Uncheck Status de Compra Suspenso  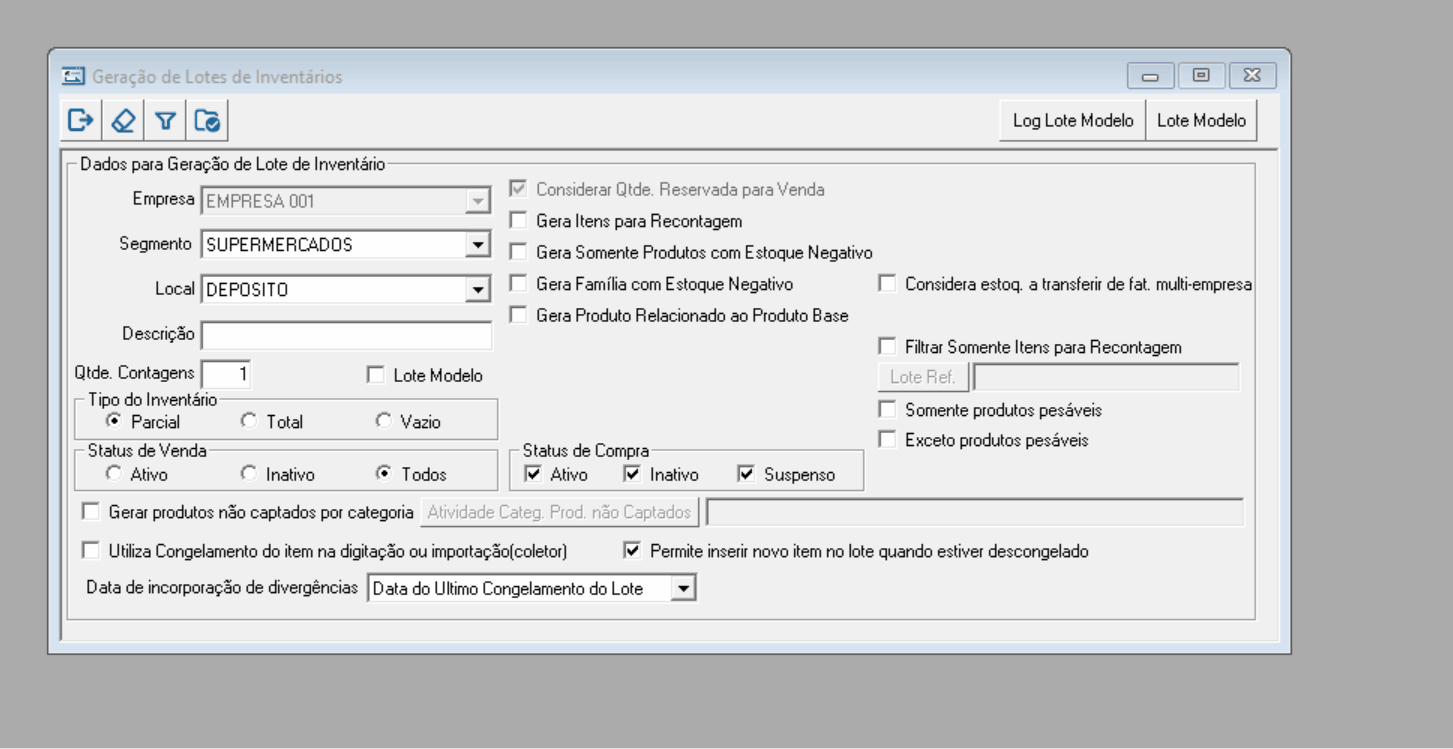click(x=745, y=474)
